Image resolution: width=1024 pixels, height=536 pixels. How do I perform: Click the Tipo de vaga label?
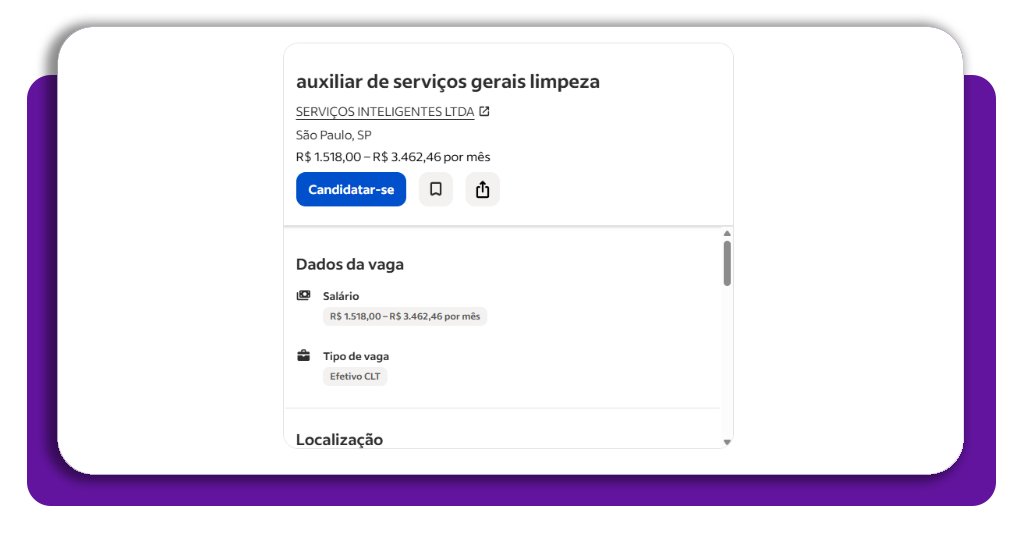click(x=356, y=356)
